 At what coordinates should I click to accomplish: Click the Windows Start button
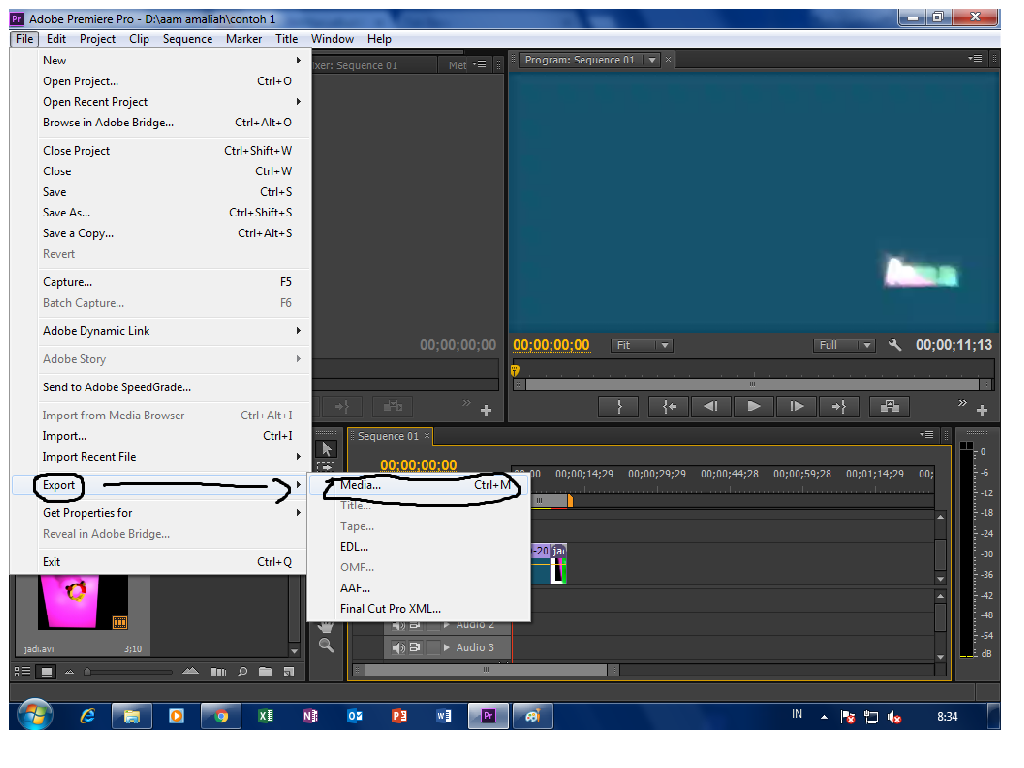[x=35, y=714]
